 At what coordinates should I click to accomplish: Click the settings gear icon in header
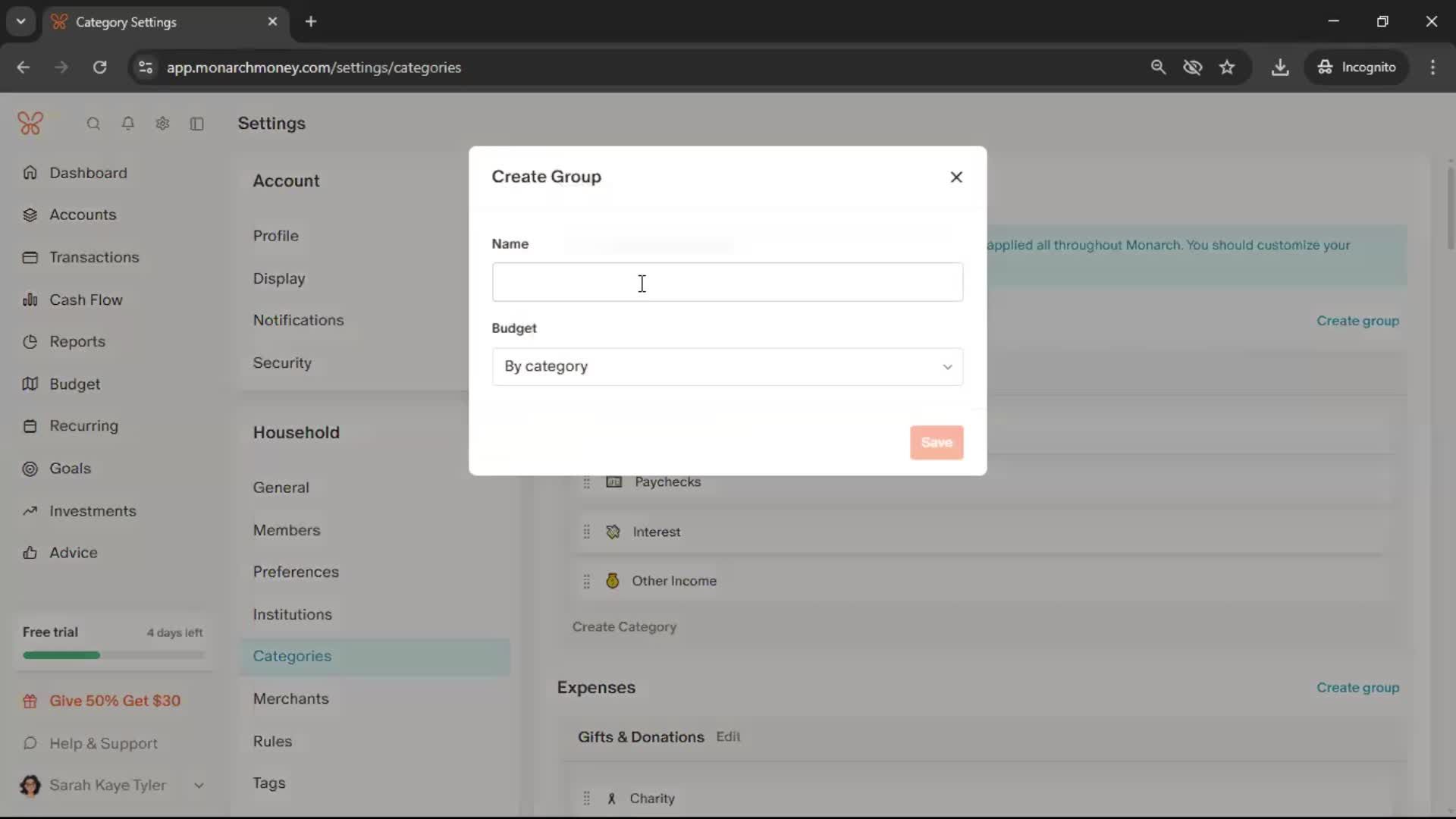(162, 124)
